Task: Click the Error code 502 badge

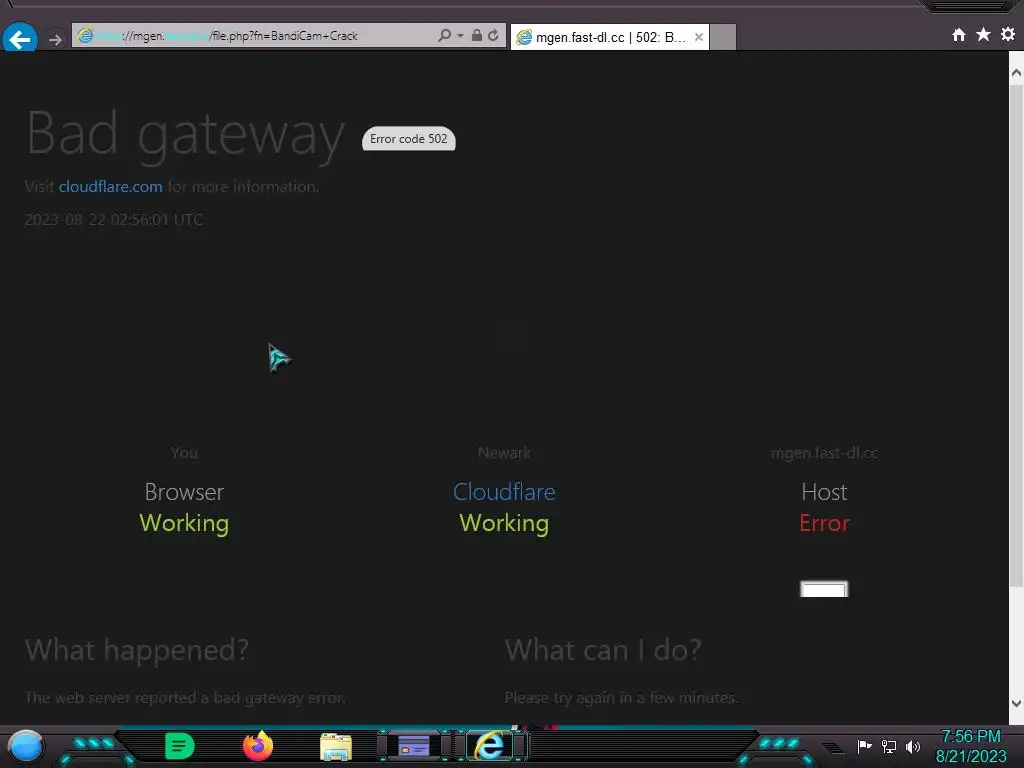Action: [409, 138]
